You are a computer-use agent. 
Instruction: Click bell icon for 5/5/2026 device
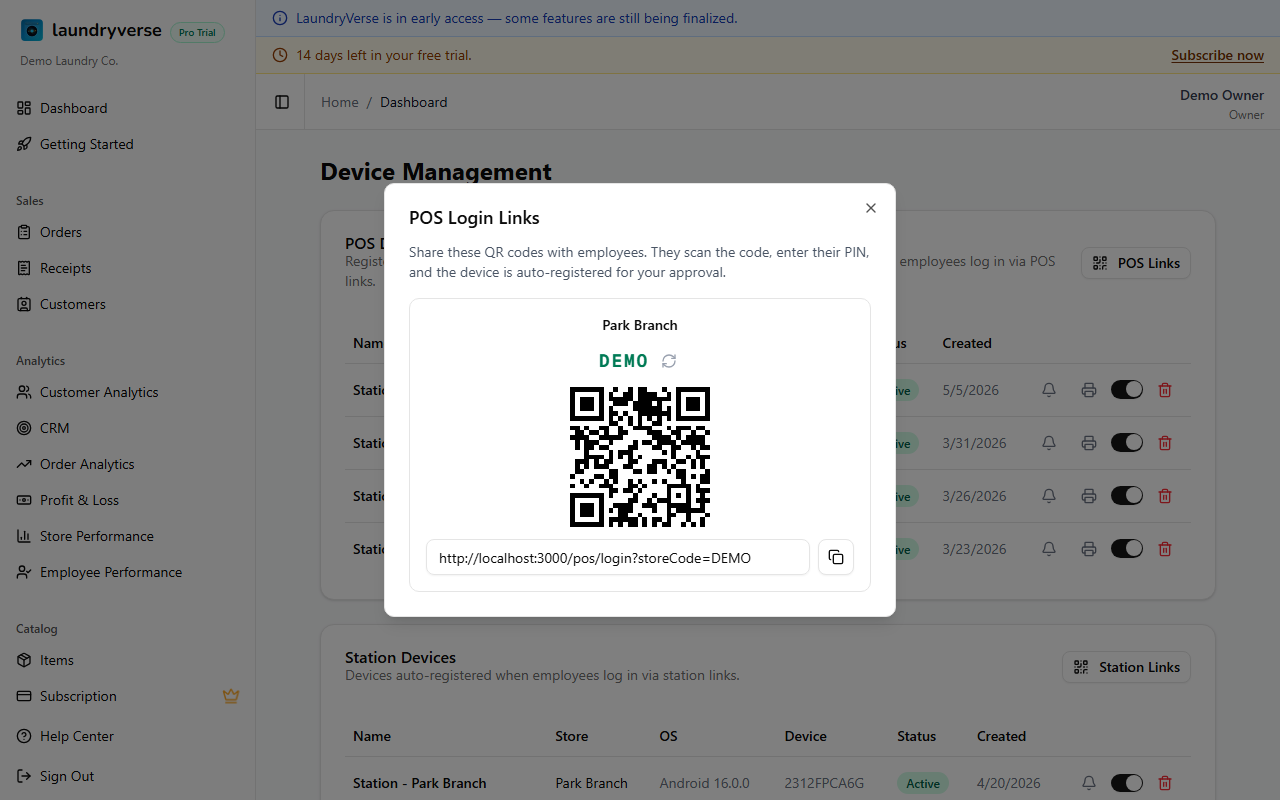pos(1049,390)
